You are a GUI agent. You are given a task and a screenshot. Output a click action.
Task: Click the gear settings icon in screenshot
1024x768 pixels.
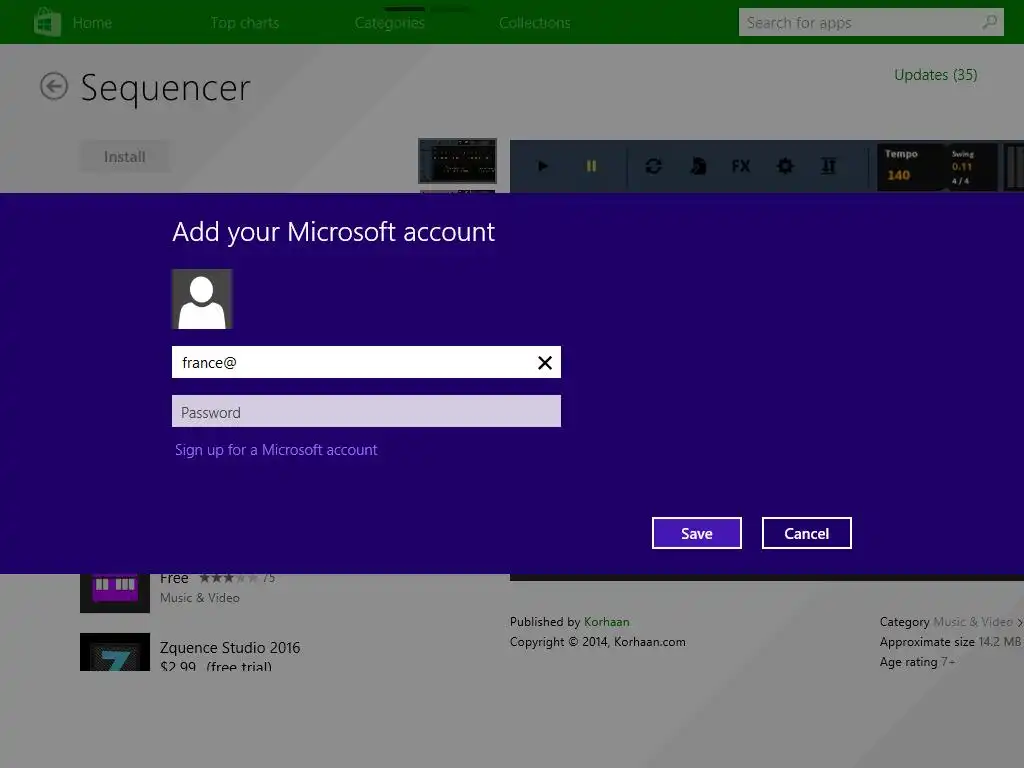coord(785,166)
